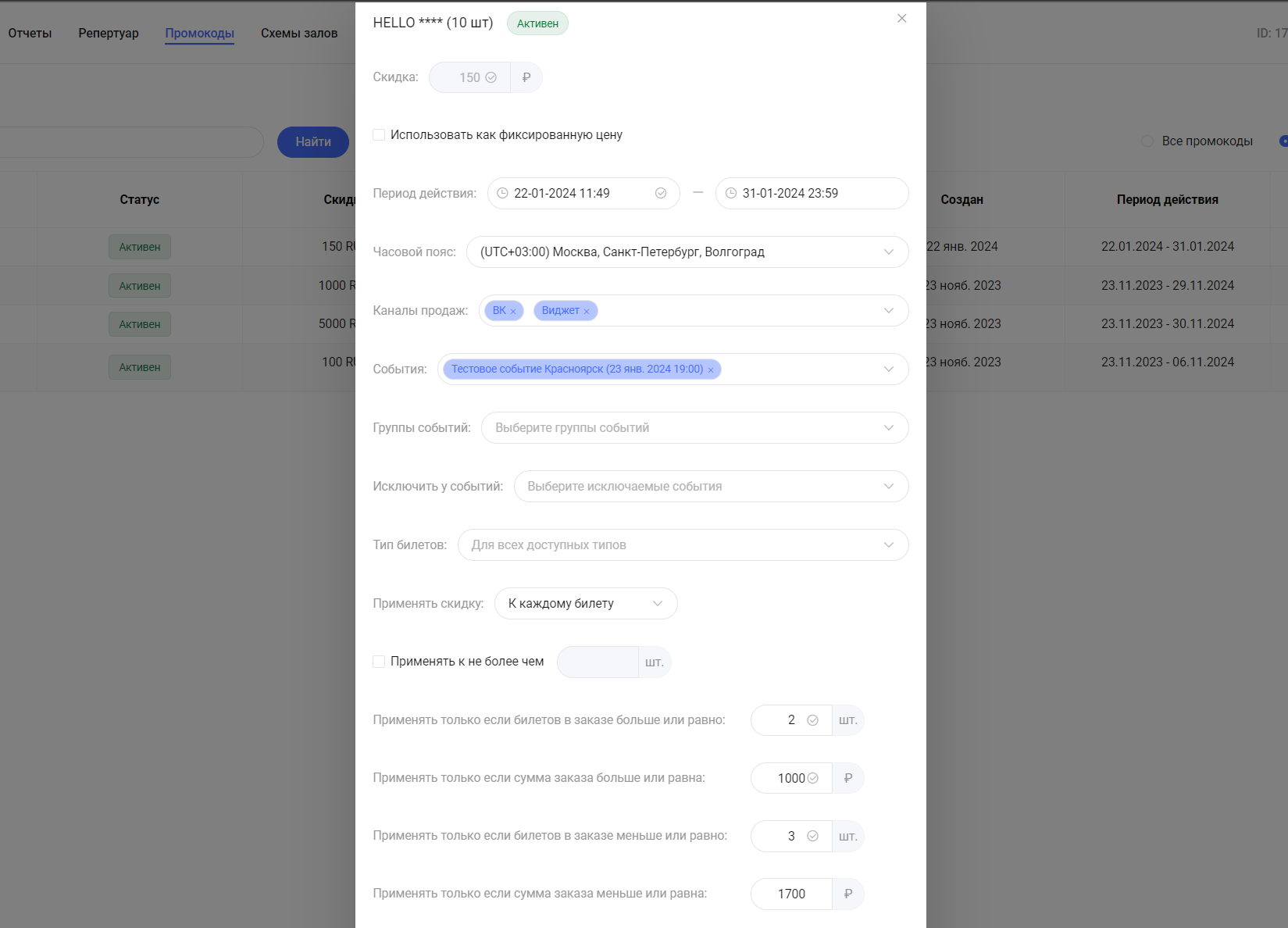Click the check icon in minimum order sum field
The height and width of the screenshot is (928, 1288).
812,778
